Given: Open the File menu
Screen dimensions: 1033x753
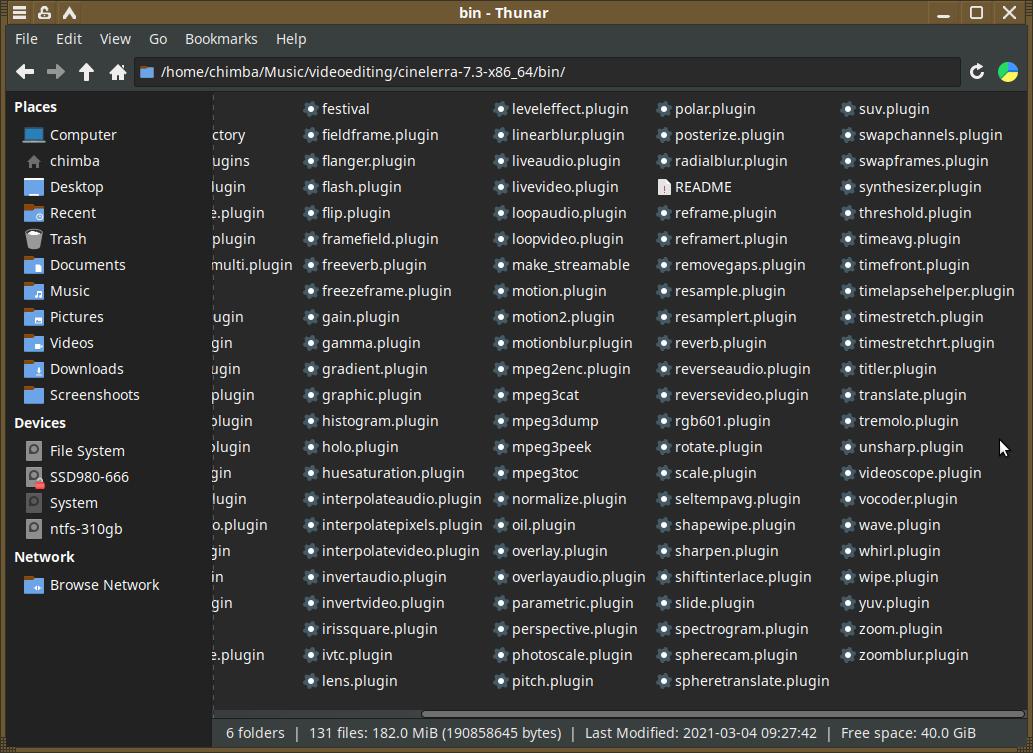Looking at the screenshot, I should tap(26, 39).
